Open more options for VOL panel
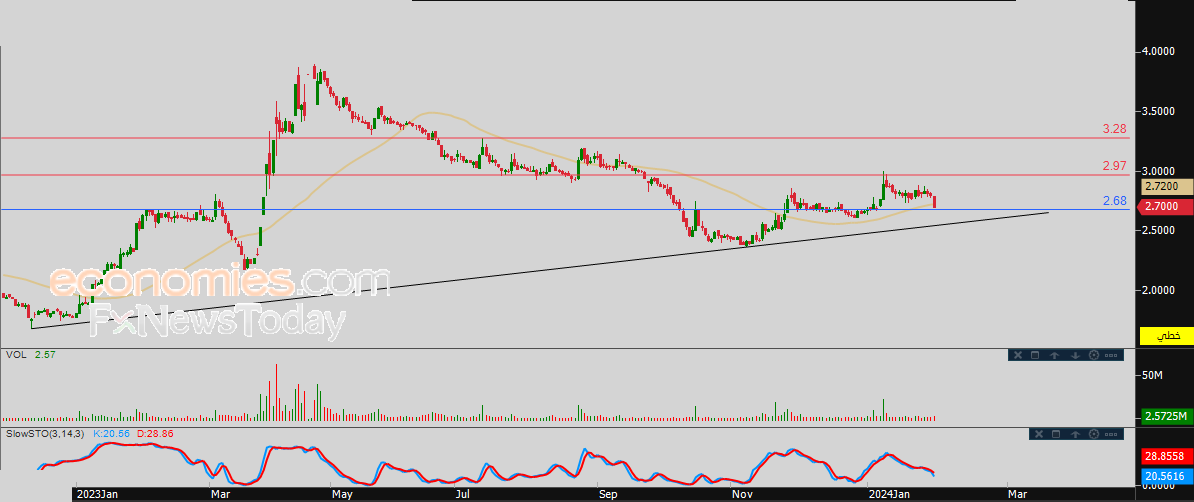The width and height of the screenshot is (1194, 502). click(x=1111, y=356)
